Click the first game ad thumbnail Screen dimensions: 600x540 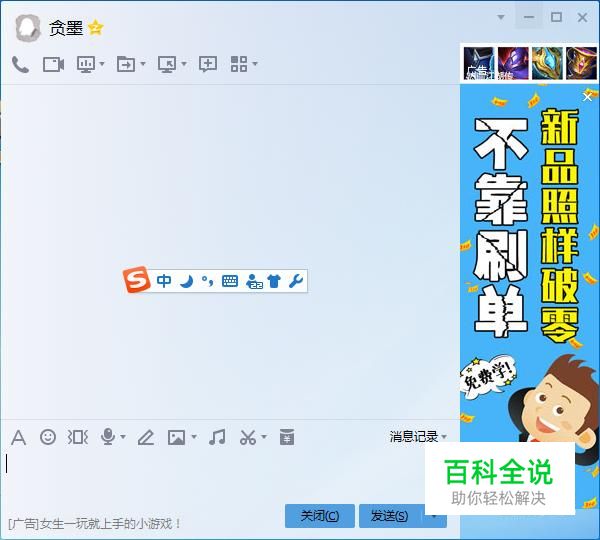[479, 64]
